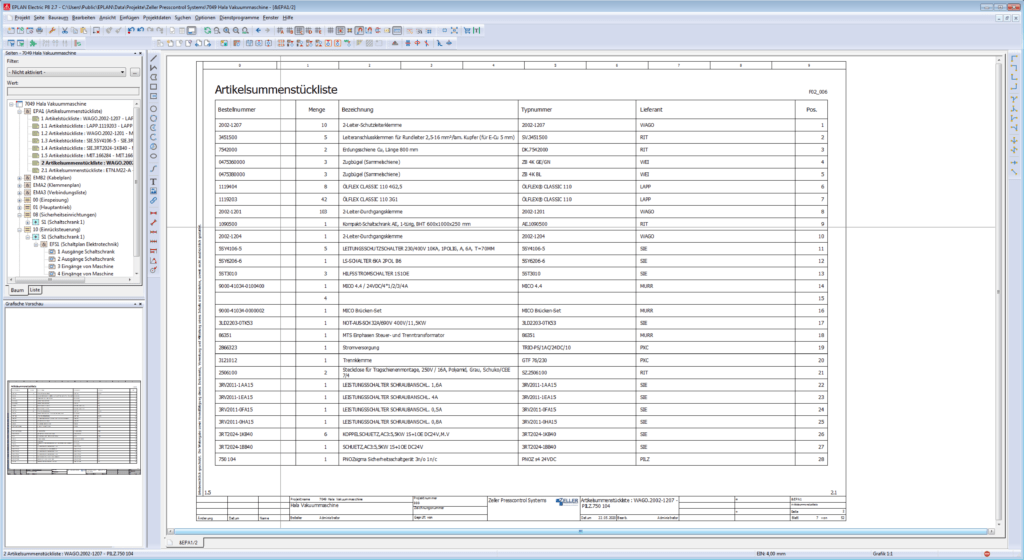Collapse the 10 (Einrücksteuerung) node

pos(20,229)
